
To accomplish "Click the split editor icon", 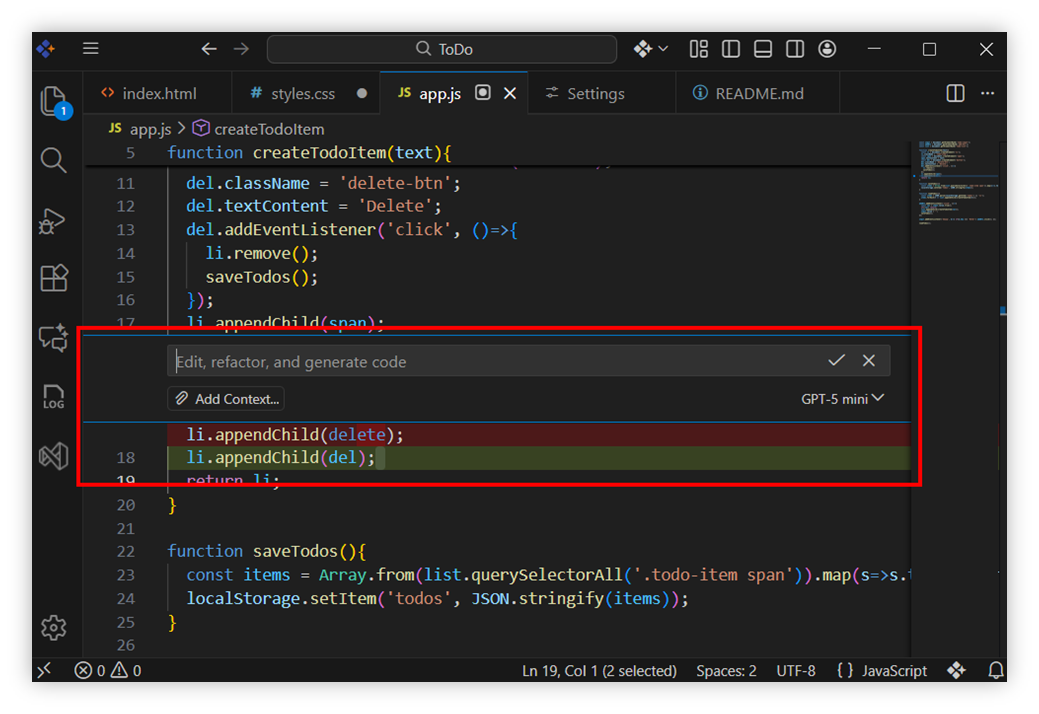I will click(955, 93).
